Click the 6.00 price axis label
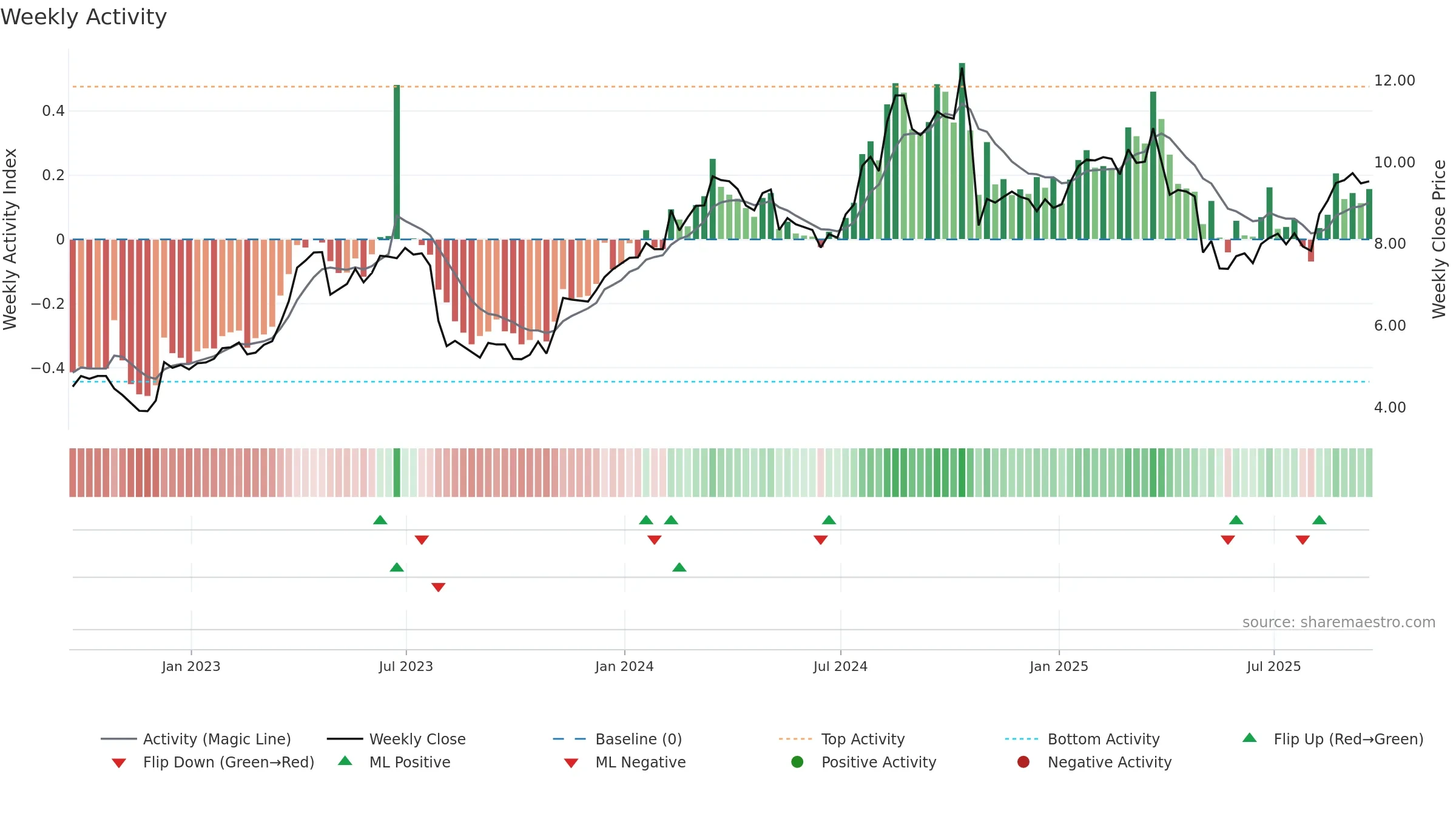This screenshot has height=819, width=1456. coord(1390,326)
